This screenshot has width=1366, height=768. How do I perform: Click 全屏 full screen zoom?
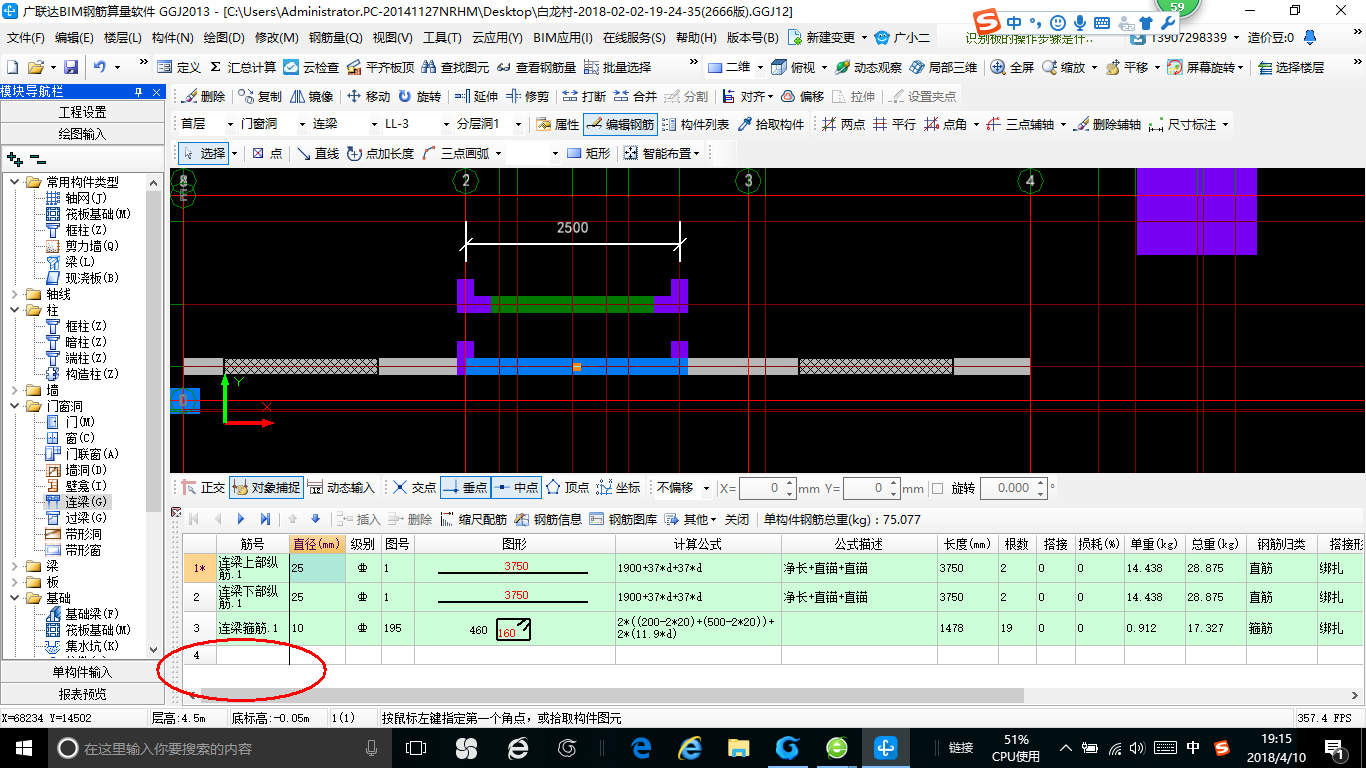click(x=1012, y=67)
